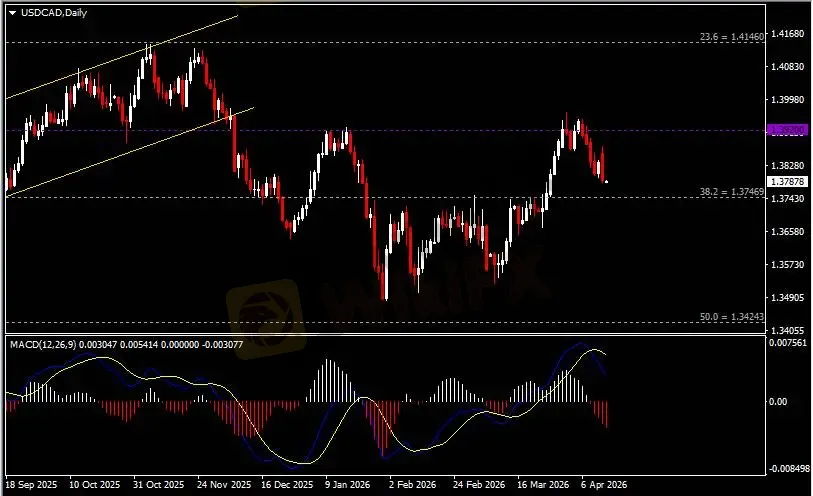Click the 18 Sep 2025 date label
813x496 pixels.
(31, 485)
